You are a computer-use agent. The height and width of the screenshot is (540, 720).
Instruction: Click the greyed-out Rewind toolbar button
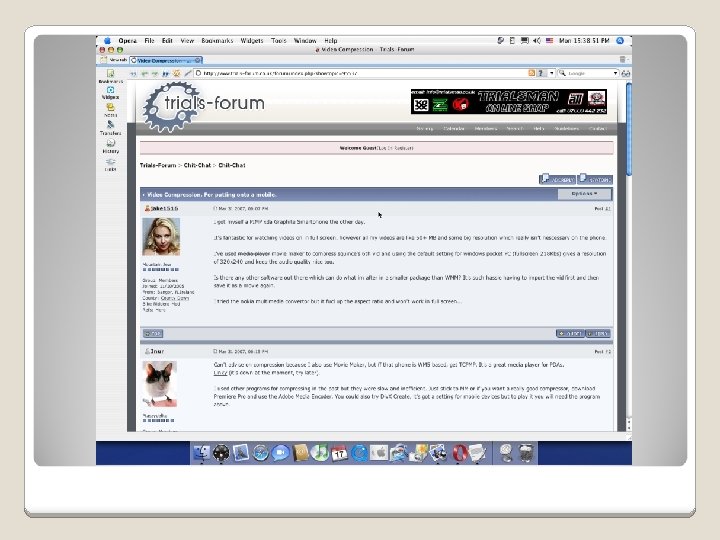[134, 73]
